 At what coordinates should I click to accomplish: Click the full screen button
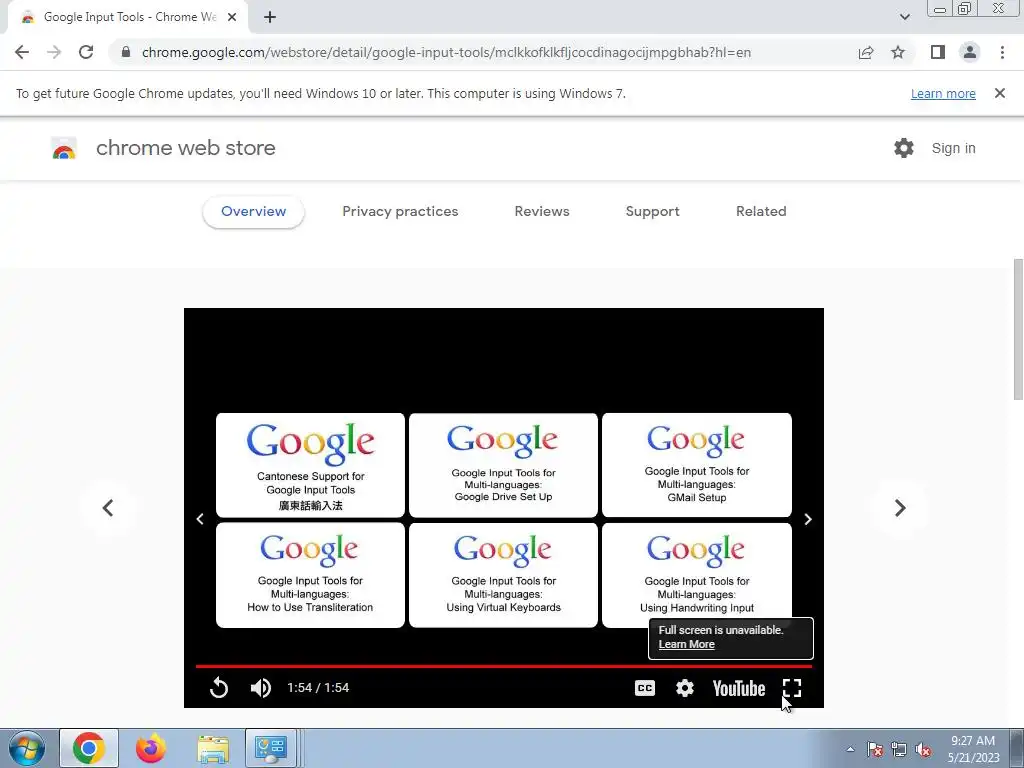(792, 688)
